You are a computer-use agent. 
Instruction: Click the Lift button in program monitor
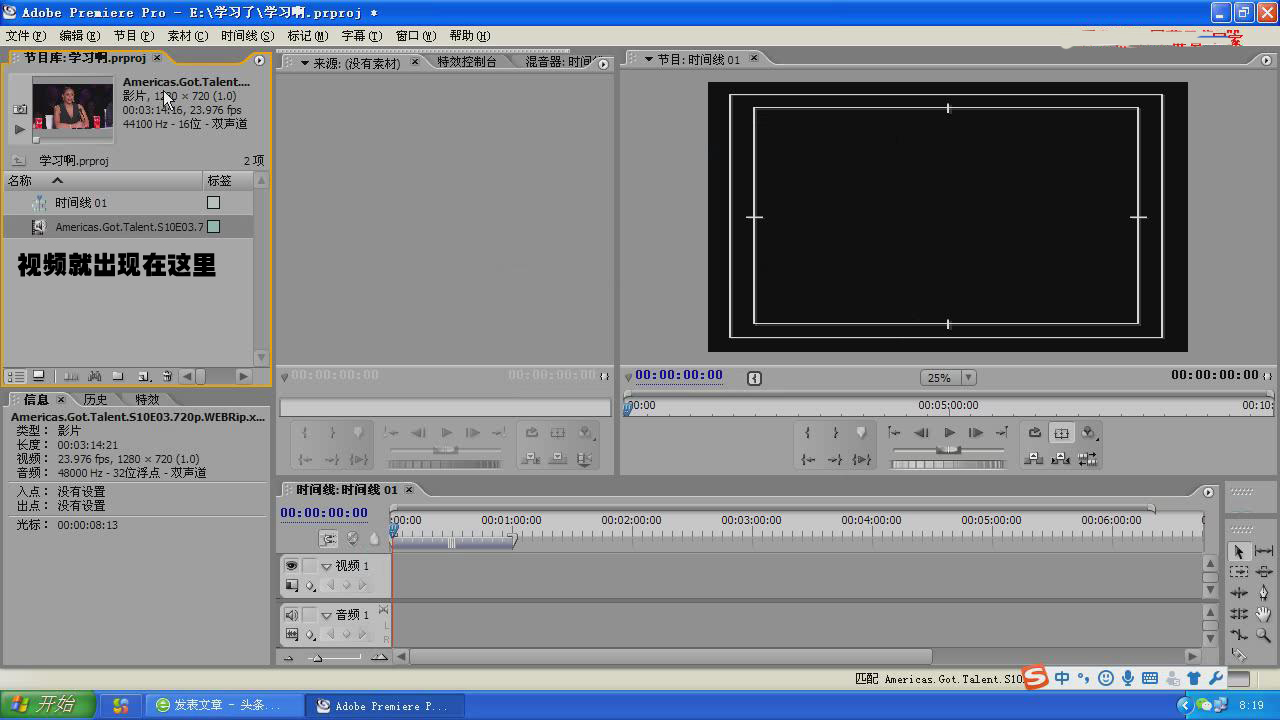tap(1035, 458)
